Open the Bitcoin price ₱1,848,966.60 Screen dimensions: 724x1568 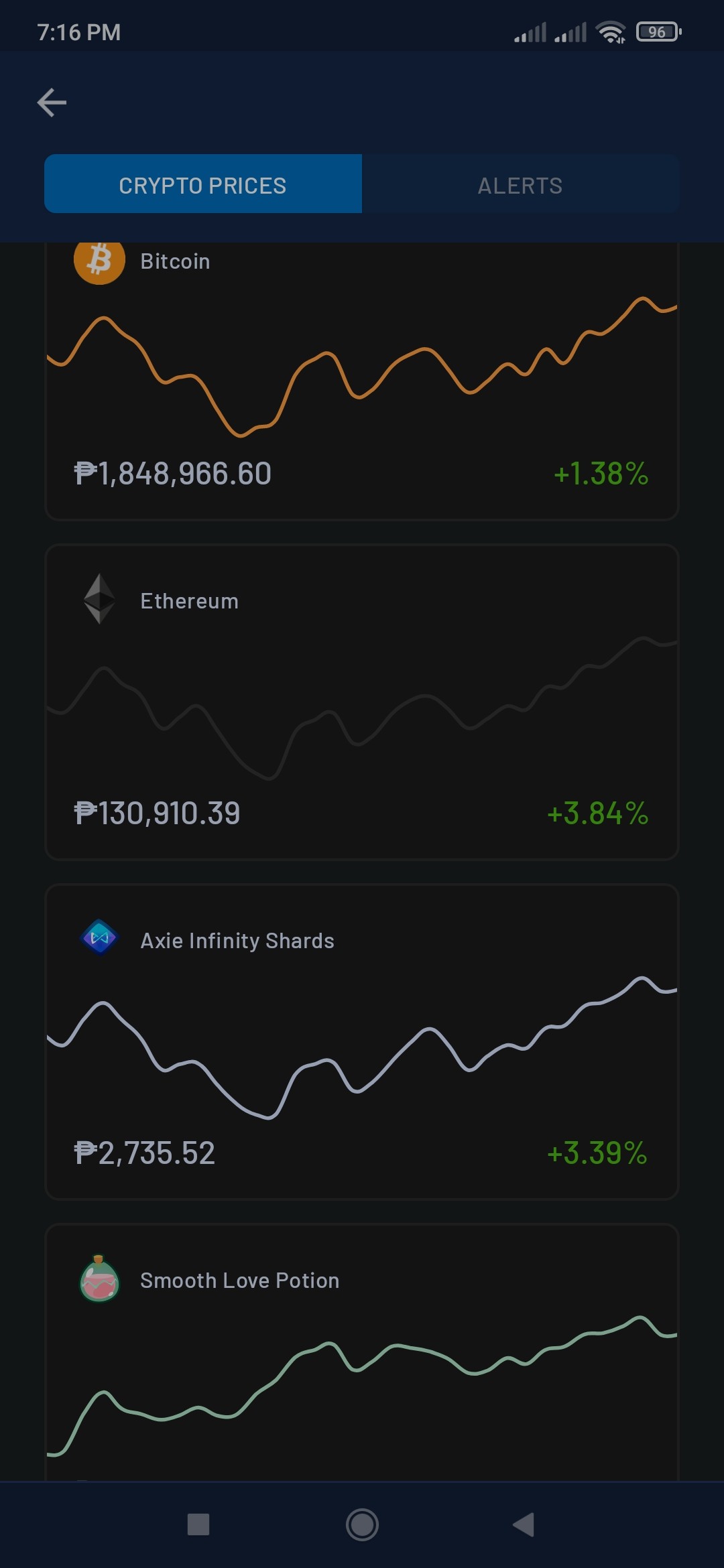172,473
